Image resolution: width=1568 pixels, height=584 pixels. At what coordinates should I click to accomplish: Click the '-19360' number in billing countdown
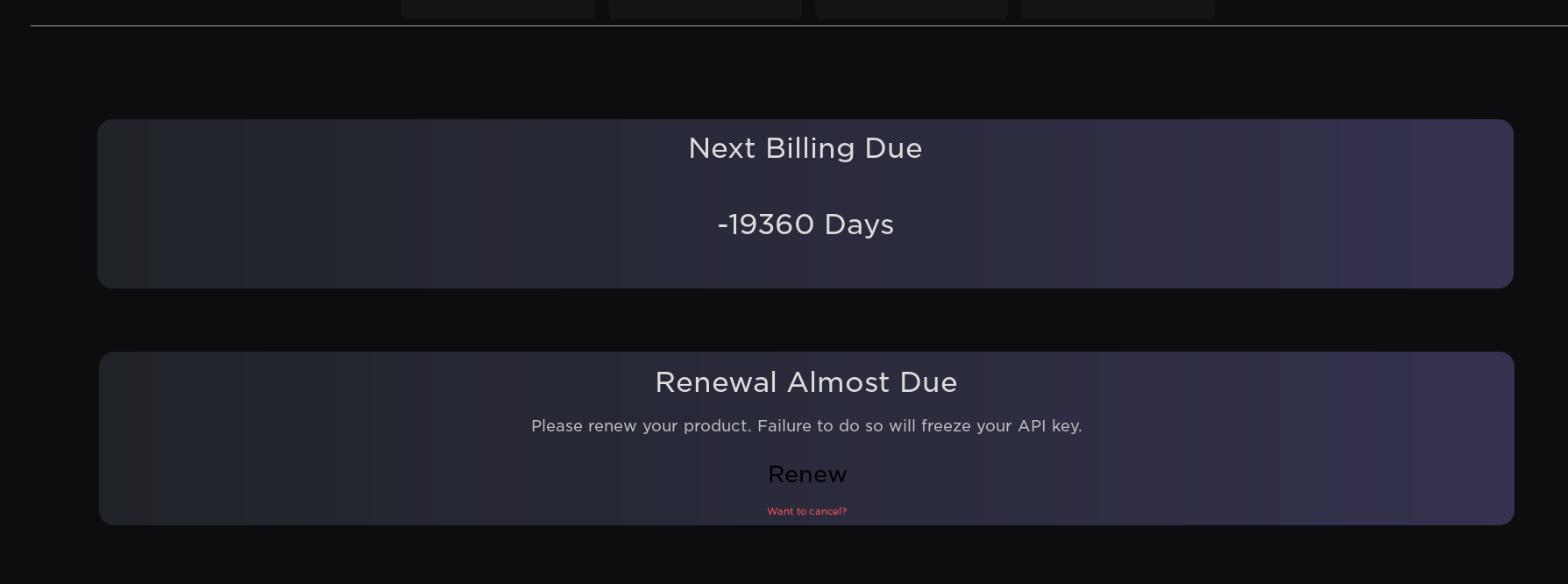click(766, 224)
